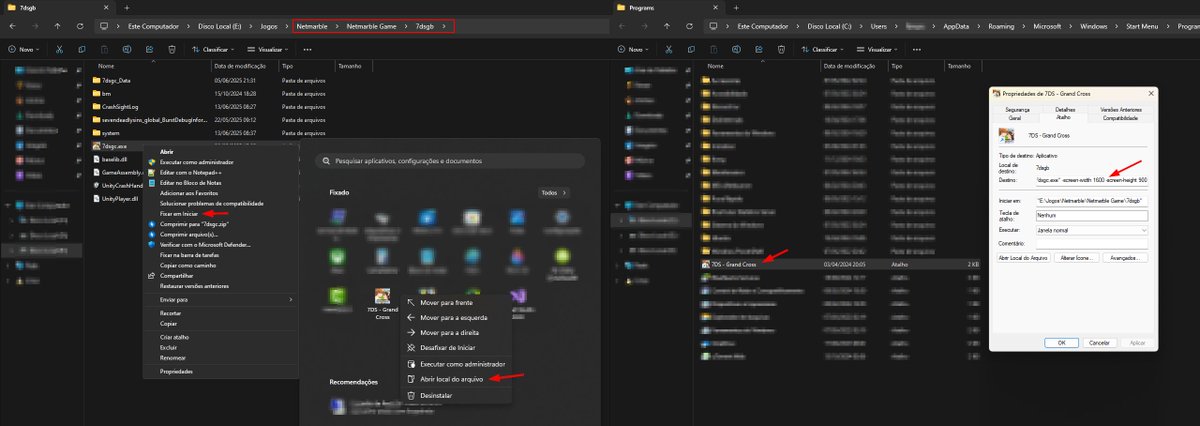Select the UnityPlayer.dll file row
1200x426 pixels.
click(x=118, y=198)
